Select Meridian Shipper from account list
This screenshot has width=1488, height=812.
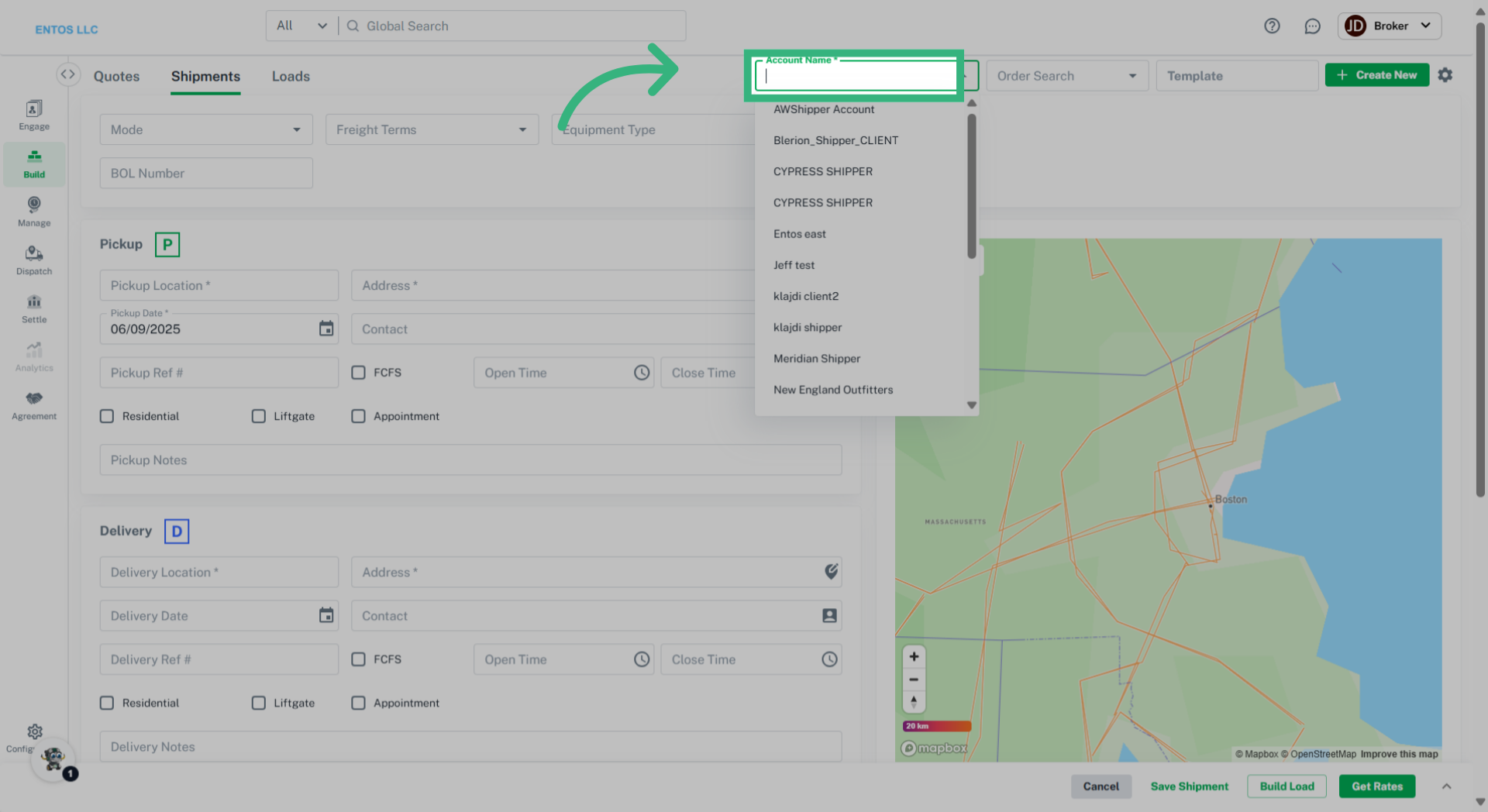[817, 359]
